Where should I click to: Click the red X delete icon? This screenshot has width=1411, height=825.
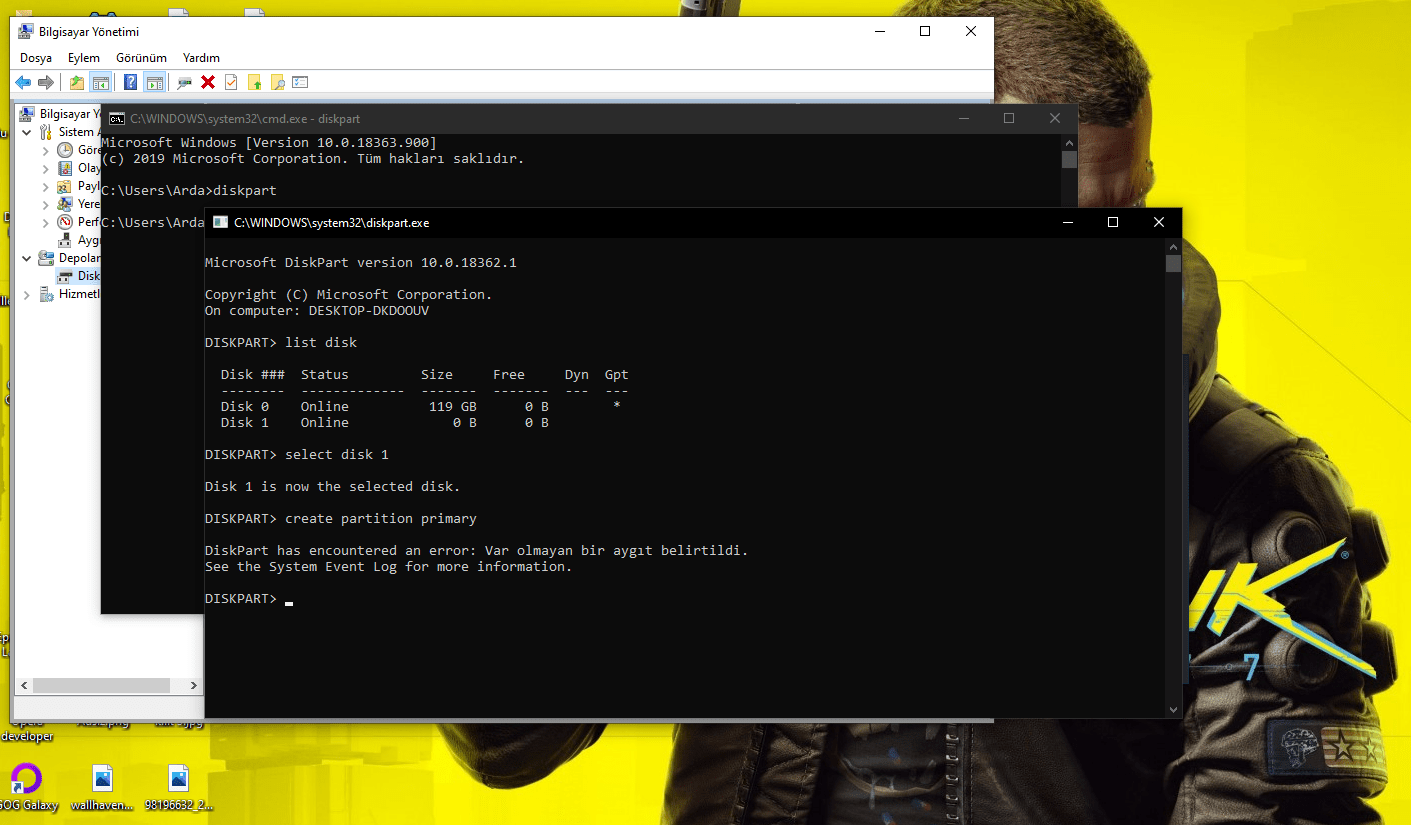[208, 82]
